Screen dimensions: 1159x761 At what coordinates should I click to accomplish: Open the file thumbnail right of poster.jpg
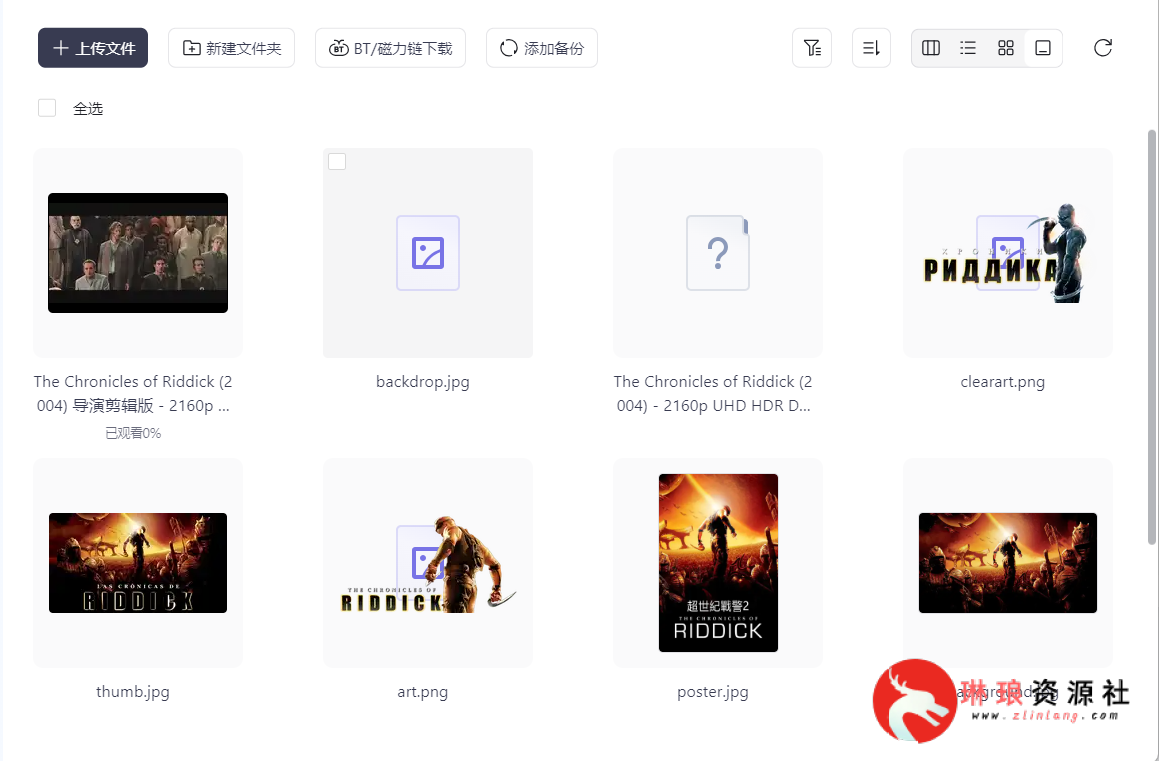(1007, 563)
